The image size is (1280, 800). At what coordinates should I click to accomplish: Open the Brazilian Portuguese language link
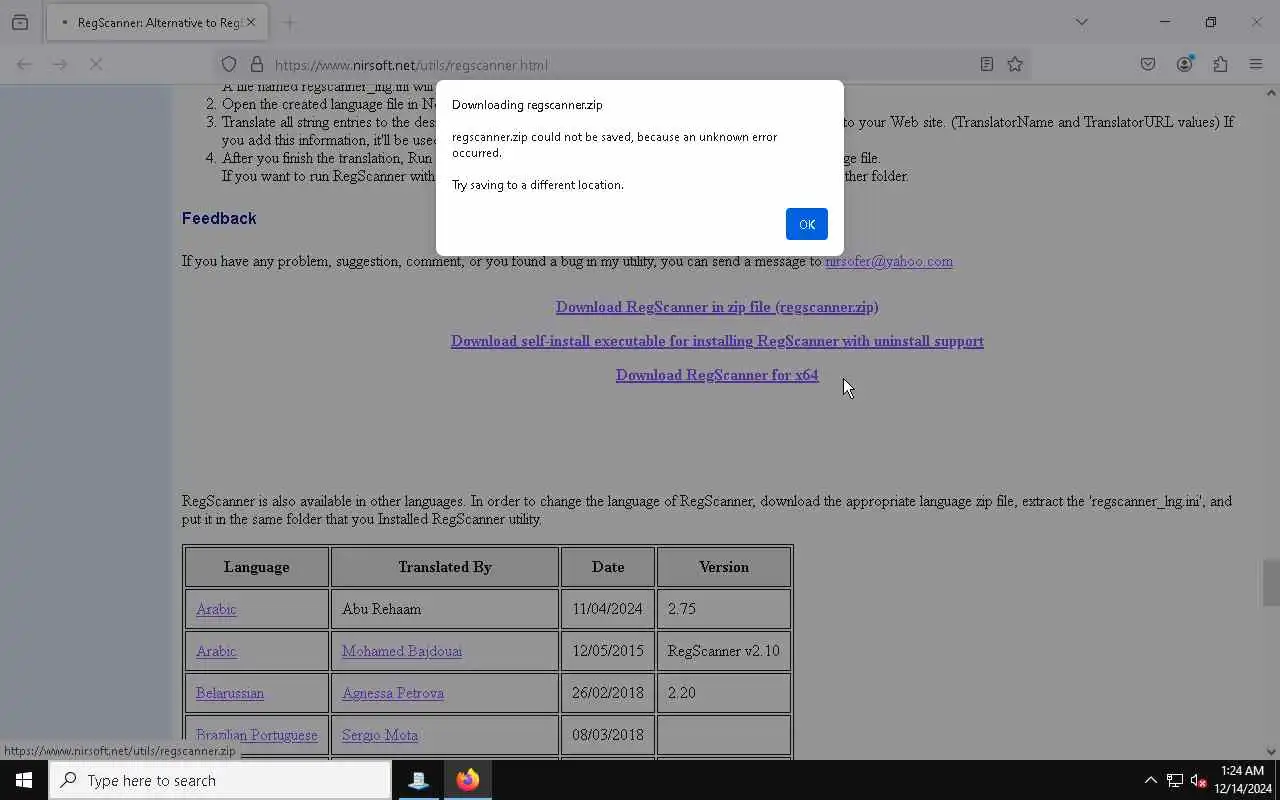pos(257,735)
